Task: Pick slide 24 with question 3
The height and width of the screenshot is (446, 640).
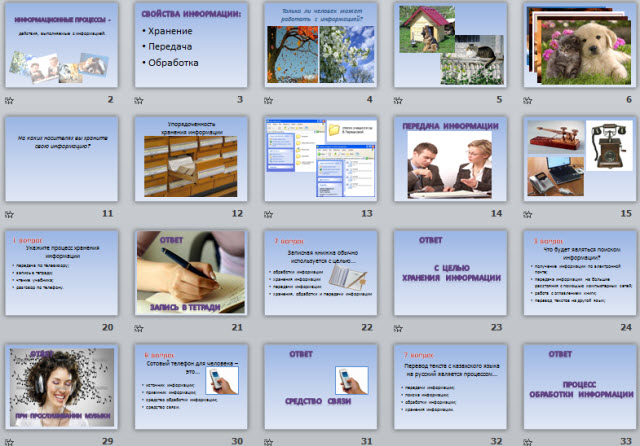Action: pyautogui.click(x=579, y=272)
